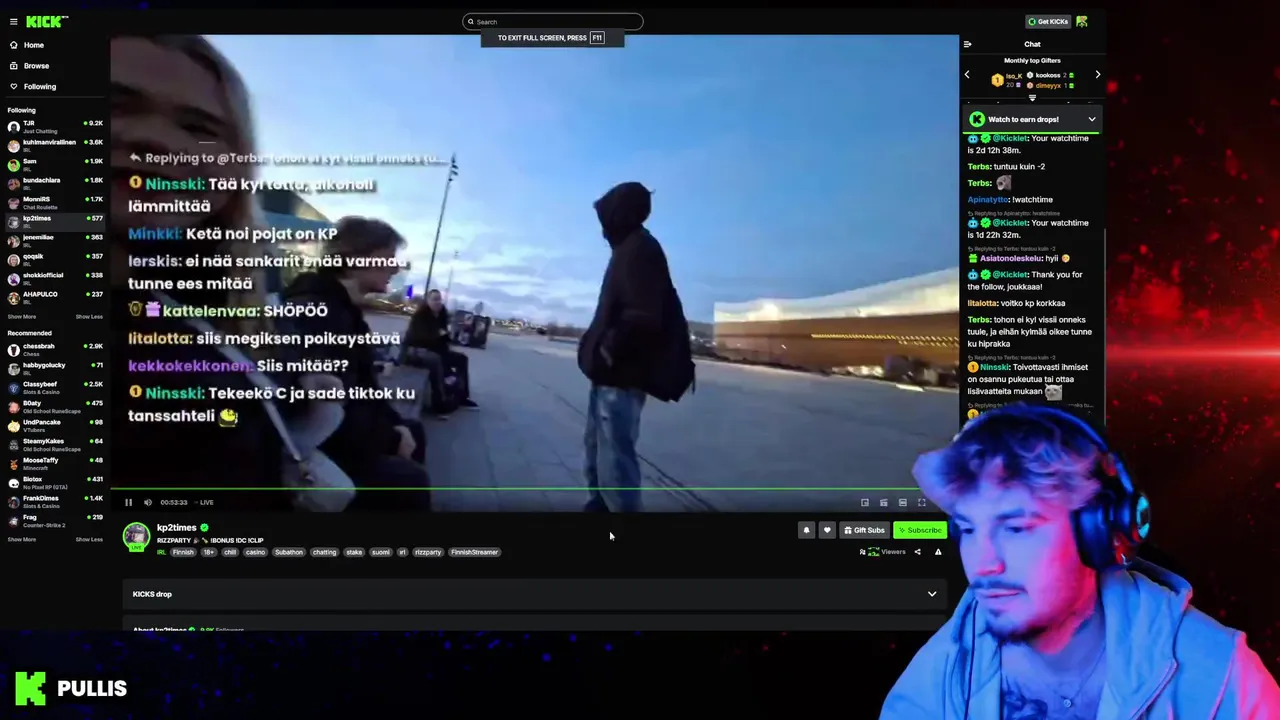Pause the live stream video

point(128,502)
